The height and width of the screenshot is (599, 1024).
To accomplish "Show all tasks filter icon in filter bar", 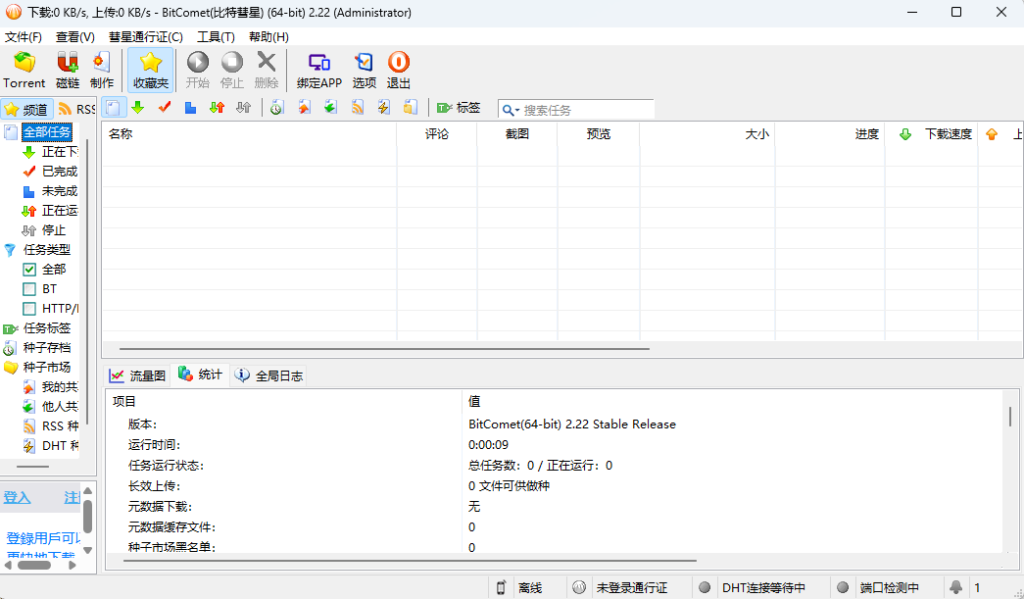I will (x=113, y=108).
